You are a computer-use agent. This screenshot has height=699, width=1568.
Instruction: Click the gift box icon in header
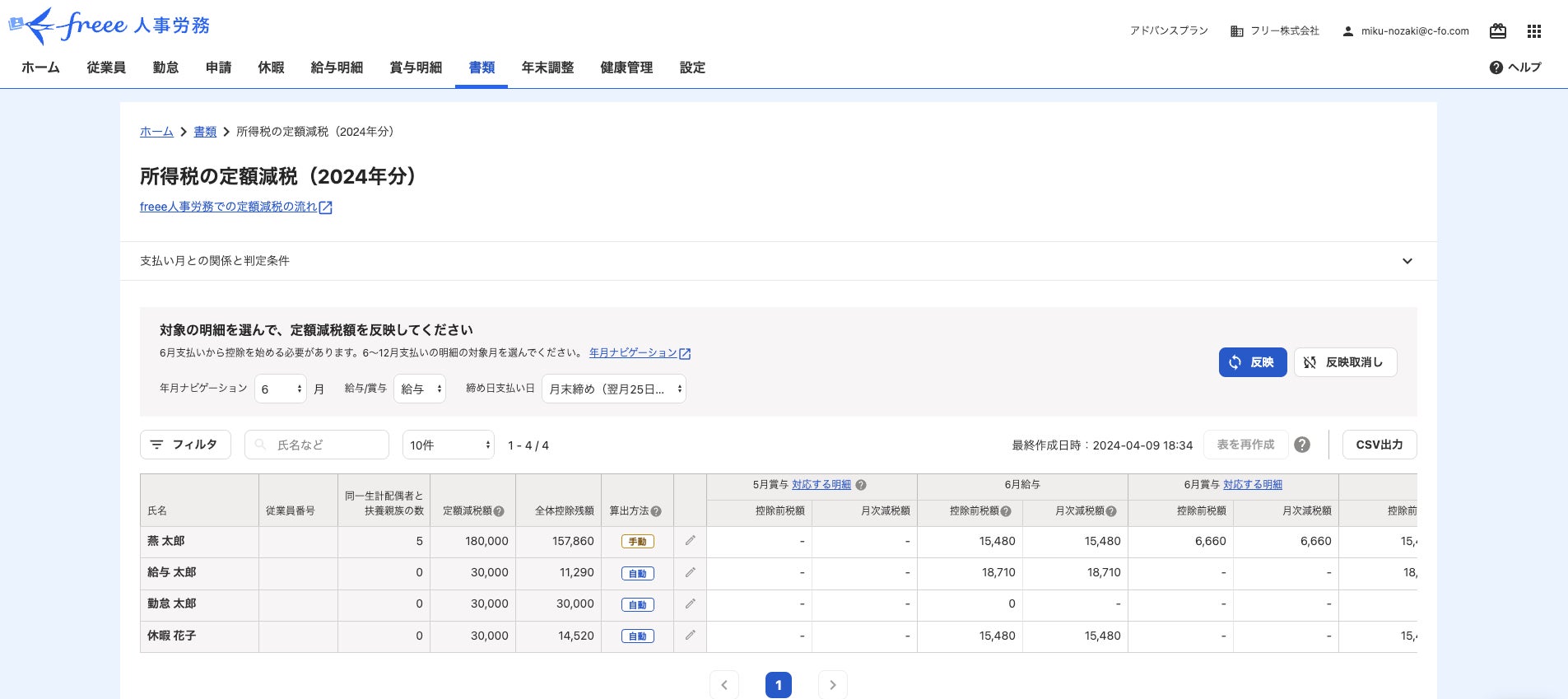[1498, 31]
